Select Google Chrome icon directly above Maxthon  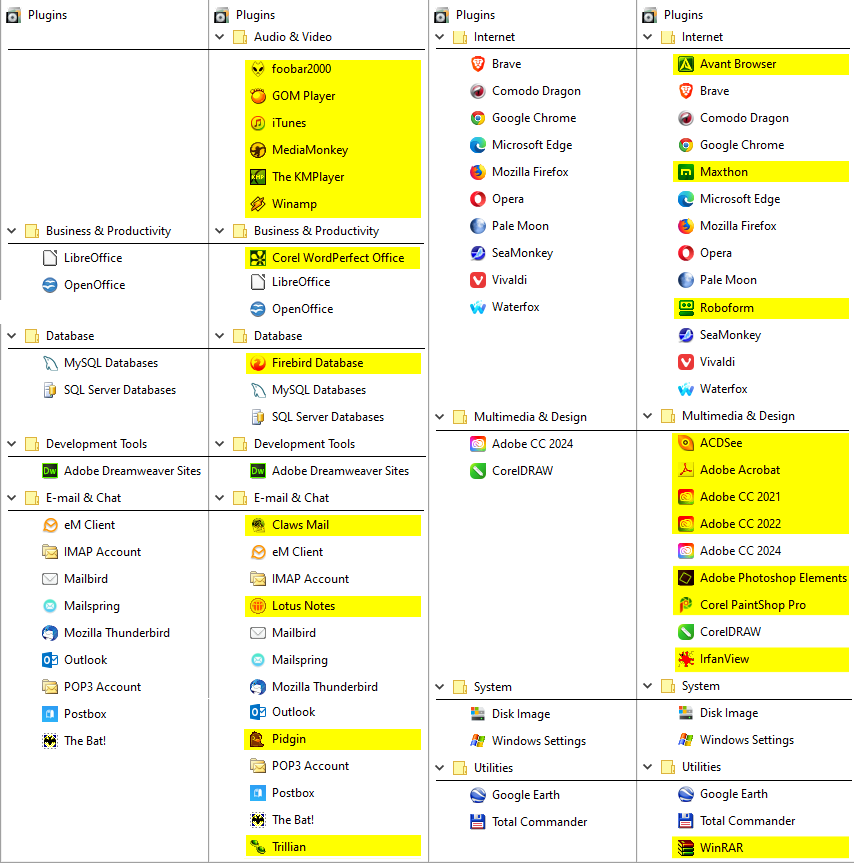point(686,145)
